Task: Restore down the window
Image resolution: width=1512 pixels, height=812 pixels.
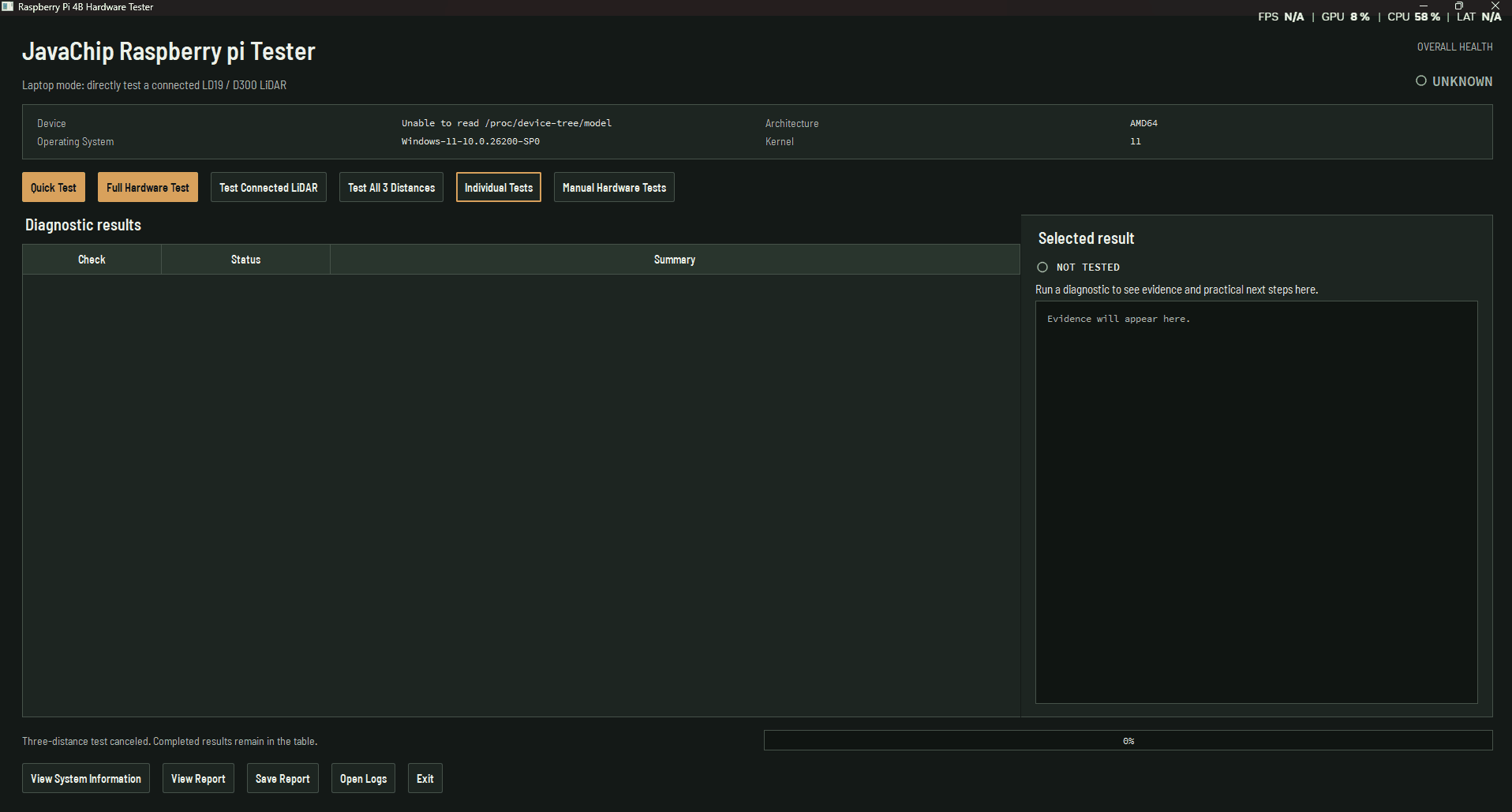Action: pyautogui.click(x=1459, y=6)
